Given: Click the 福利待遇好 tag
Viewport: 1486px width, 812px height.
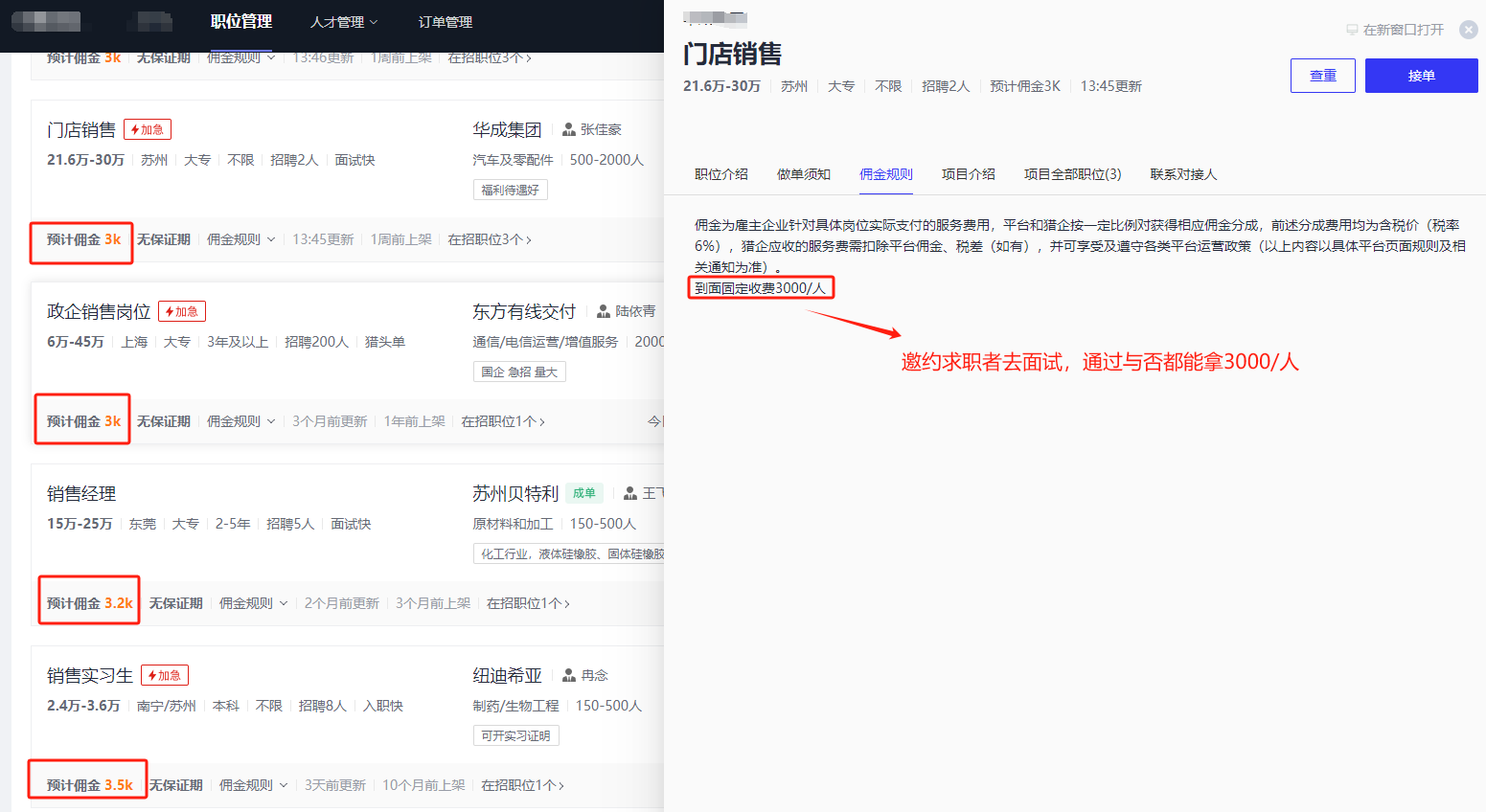Looking at the screenshot, I should point(511,190).
